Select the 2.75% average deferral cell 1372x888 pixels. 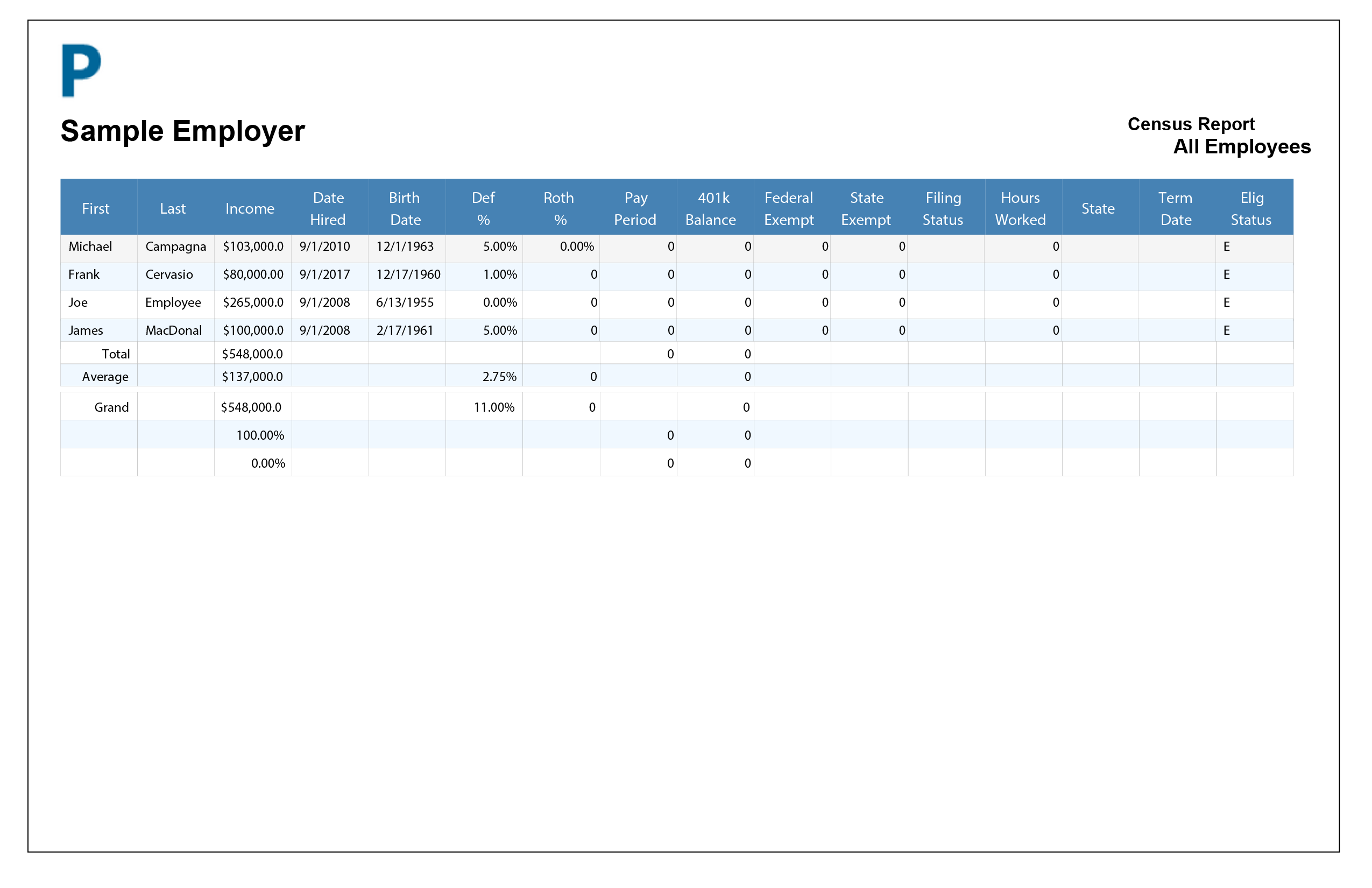point(499,377)
